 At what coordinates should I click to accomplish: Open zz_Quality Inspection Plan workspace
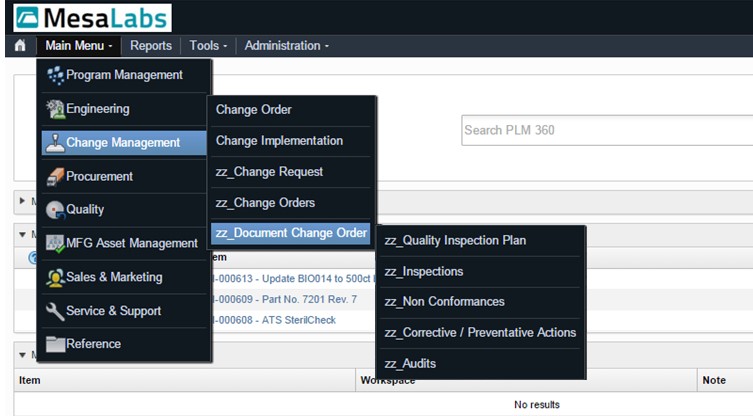click(480, 241)
